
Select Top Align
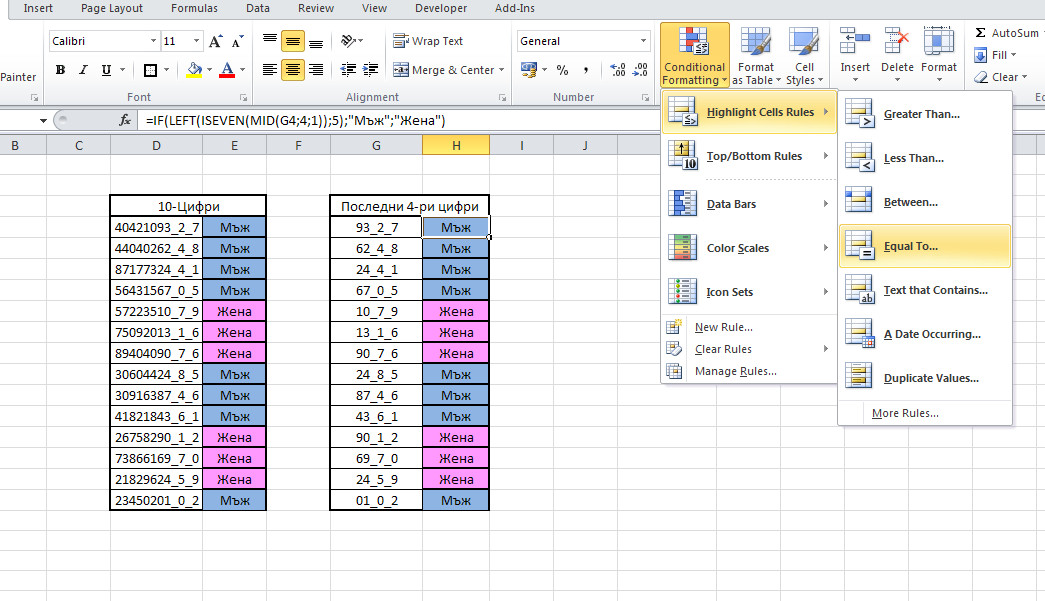pos(269,41)
